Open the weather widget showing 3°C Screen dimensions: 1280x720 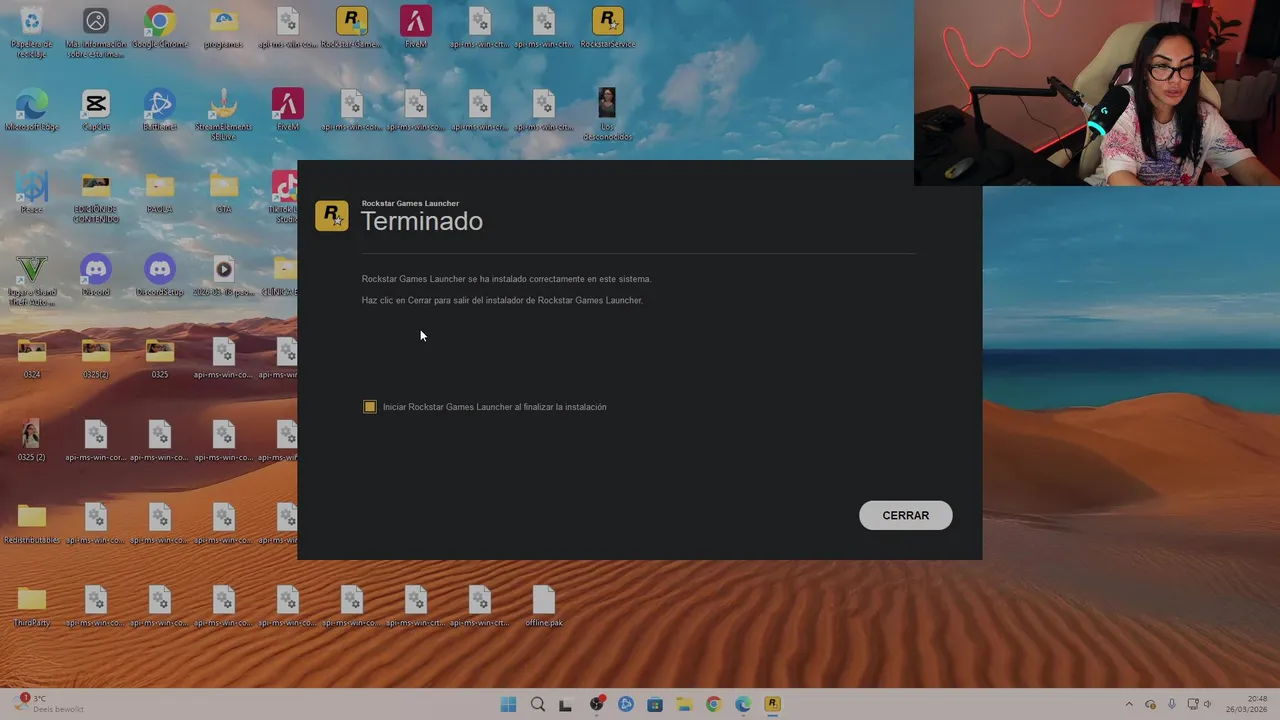click(50, 704)
